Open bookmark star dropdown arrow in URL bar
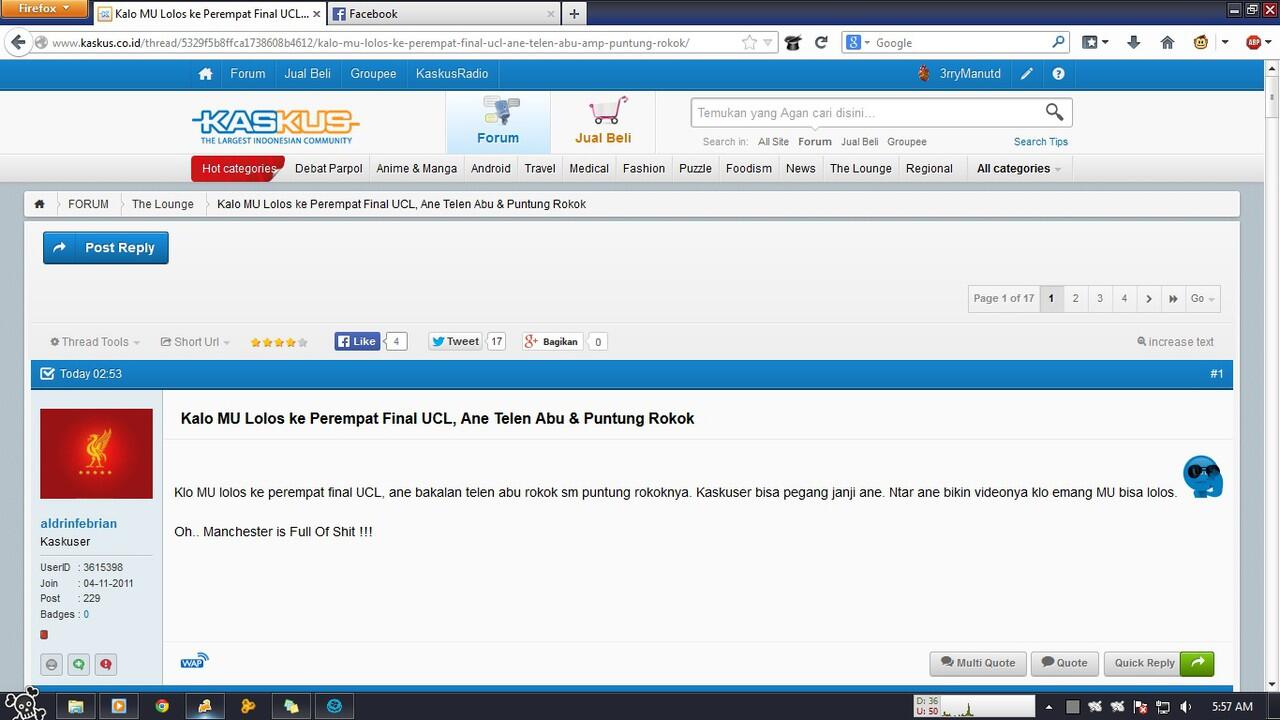 point(768,43)
